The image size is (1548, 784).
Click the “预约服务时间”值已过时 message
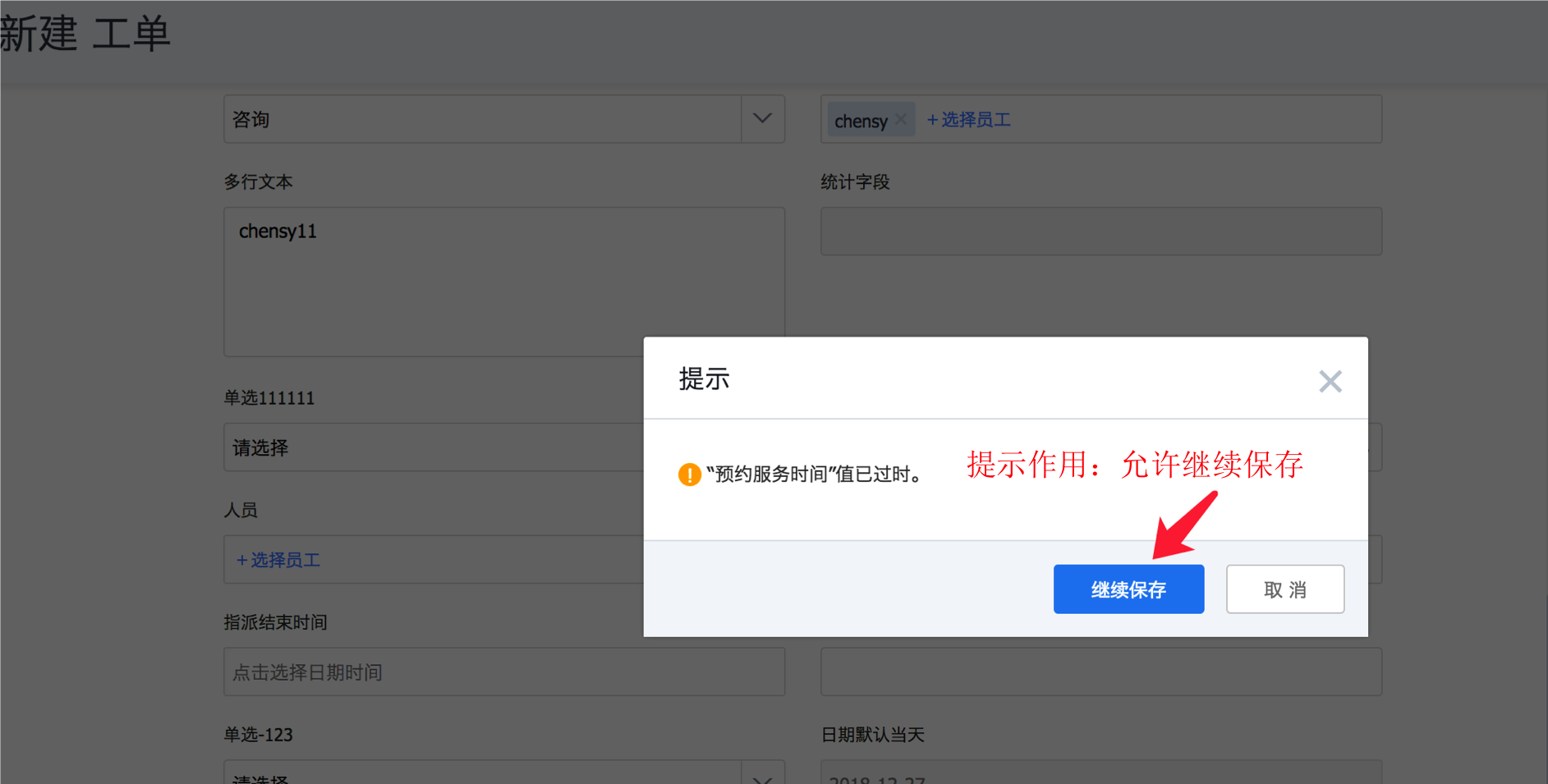[814, 474]
